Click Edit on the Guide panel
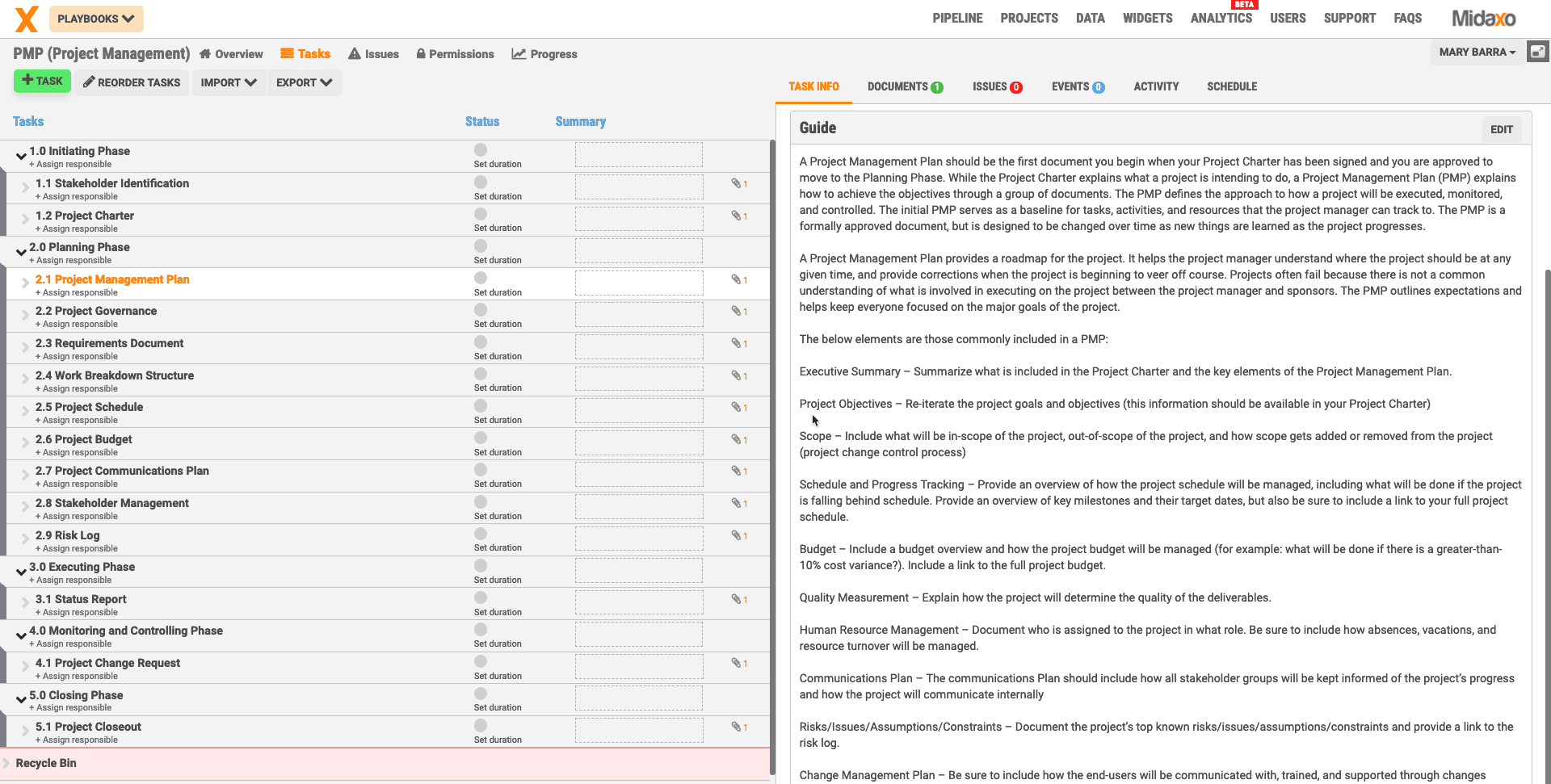1551x784 pixels. pos(1502,129)
